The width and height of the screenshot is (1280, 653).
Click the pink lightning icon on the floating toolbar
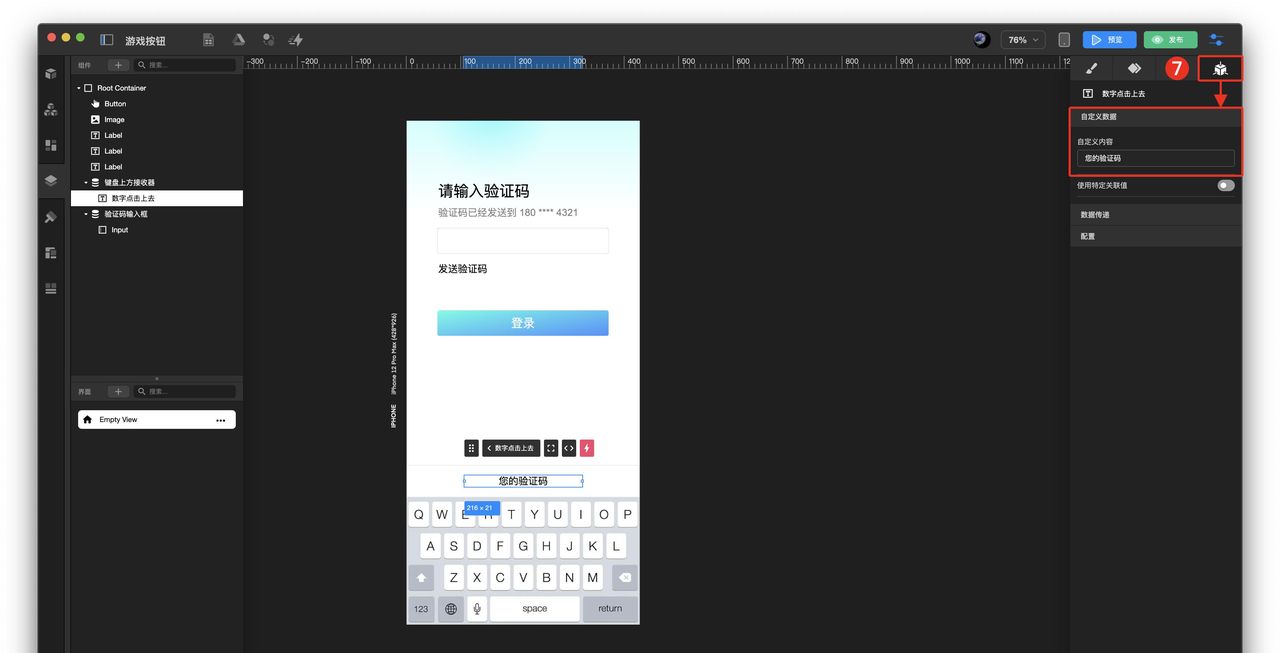(587, 448)
